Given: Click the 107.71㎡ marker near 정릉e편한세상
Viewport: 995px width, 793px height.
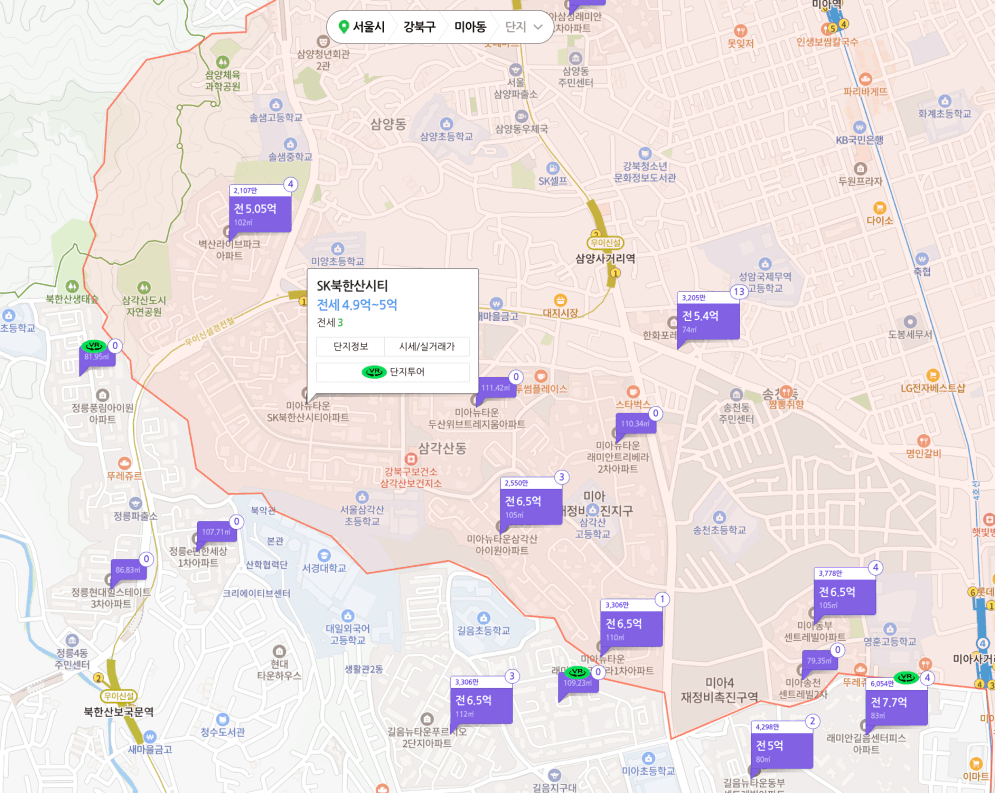Looking at the screenshot, I should pos(216,532).
